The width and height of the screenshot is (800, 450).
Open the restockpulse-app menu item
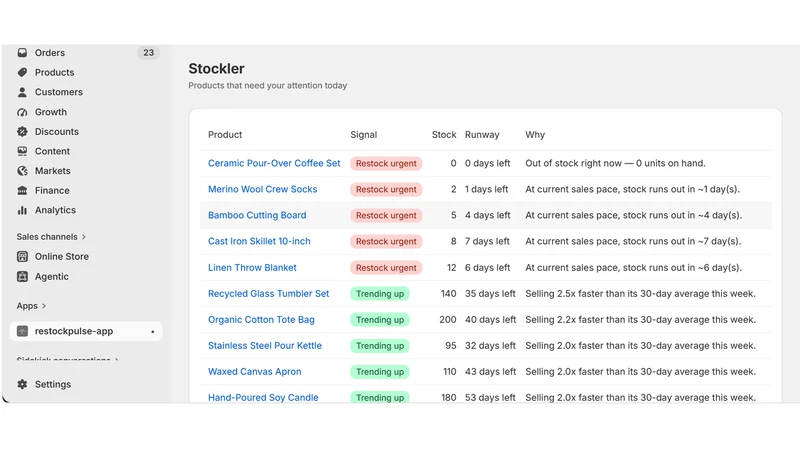[86, 331]
